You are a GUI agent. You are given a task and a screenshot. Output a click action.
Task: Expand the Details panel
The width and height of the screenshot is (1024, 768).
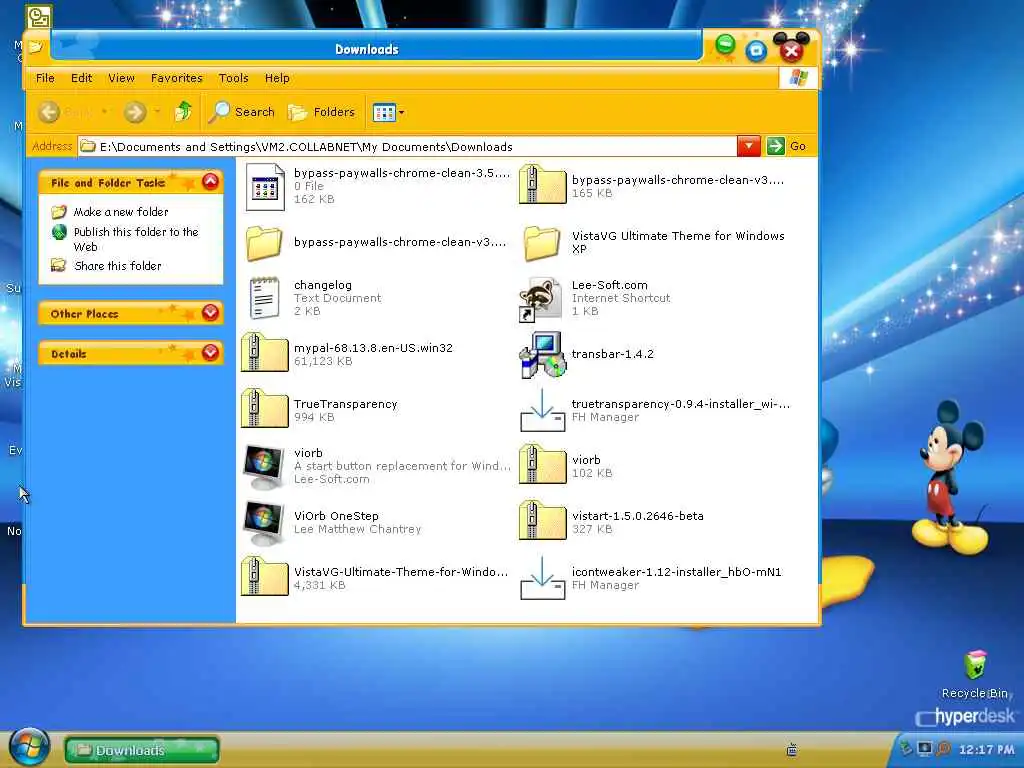point(210,353)
